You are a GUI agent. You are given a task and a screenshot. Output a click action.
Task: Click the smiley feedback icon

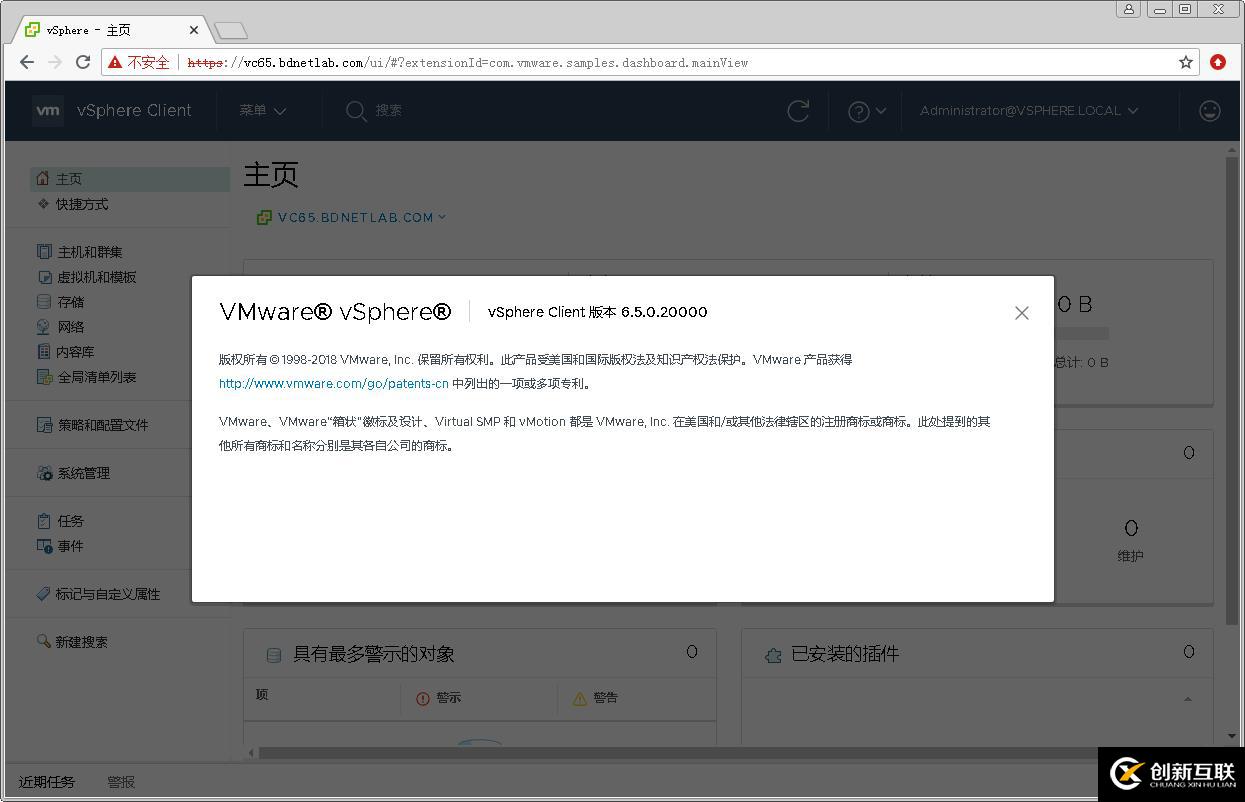pyautogui.click(x=1210, y=111)
